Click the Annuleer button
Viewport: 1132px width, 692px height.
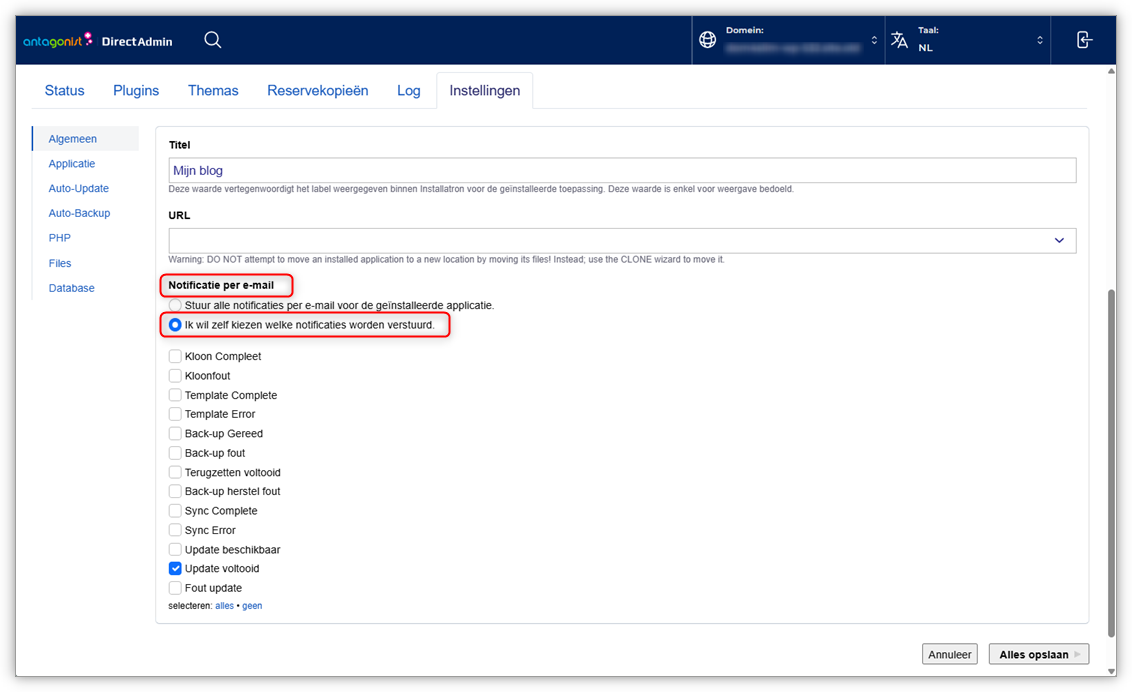(x=949, y=654)
